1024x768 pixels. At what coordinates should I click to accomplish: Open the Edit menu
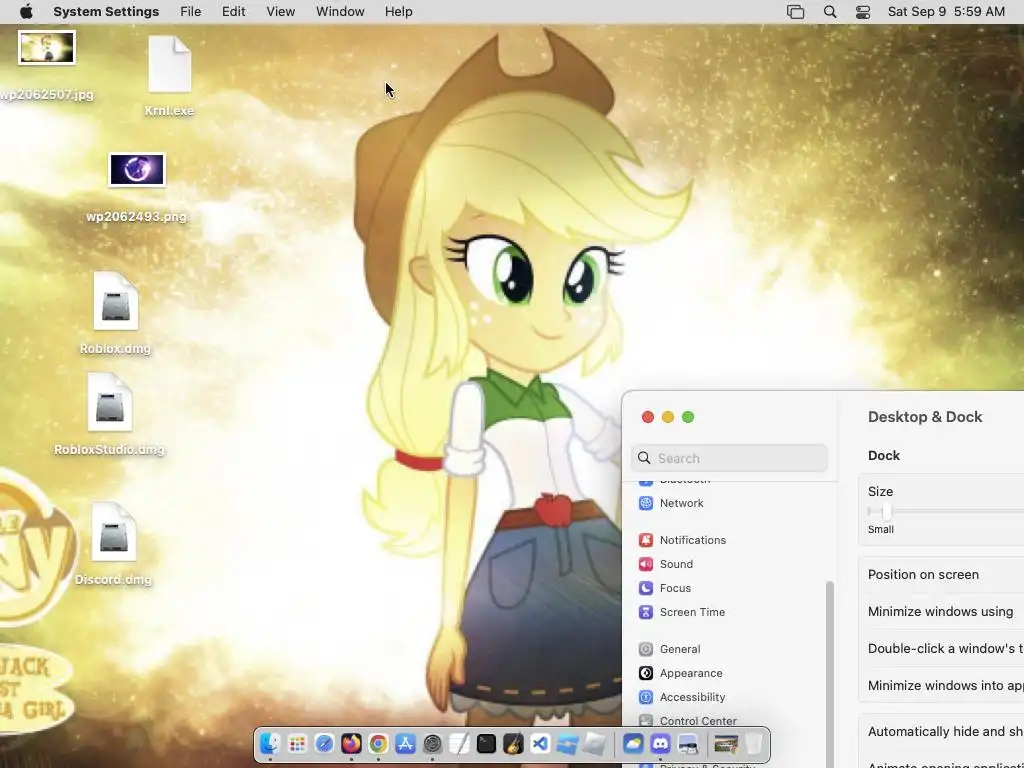[233, 12]
